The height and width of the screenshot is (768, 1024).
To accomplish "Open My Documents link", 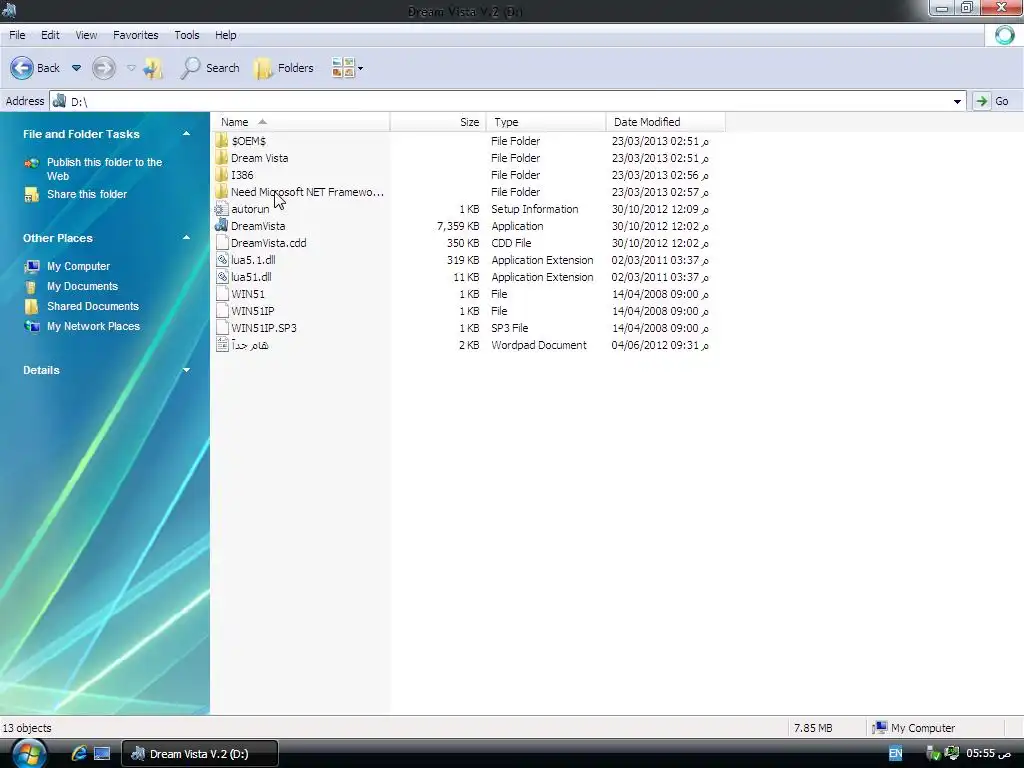I will tap(82, 286).
